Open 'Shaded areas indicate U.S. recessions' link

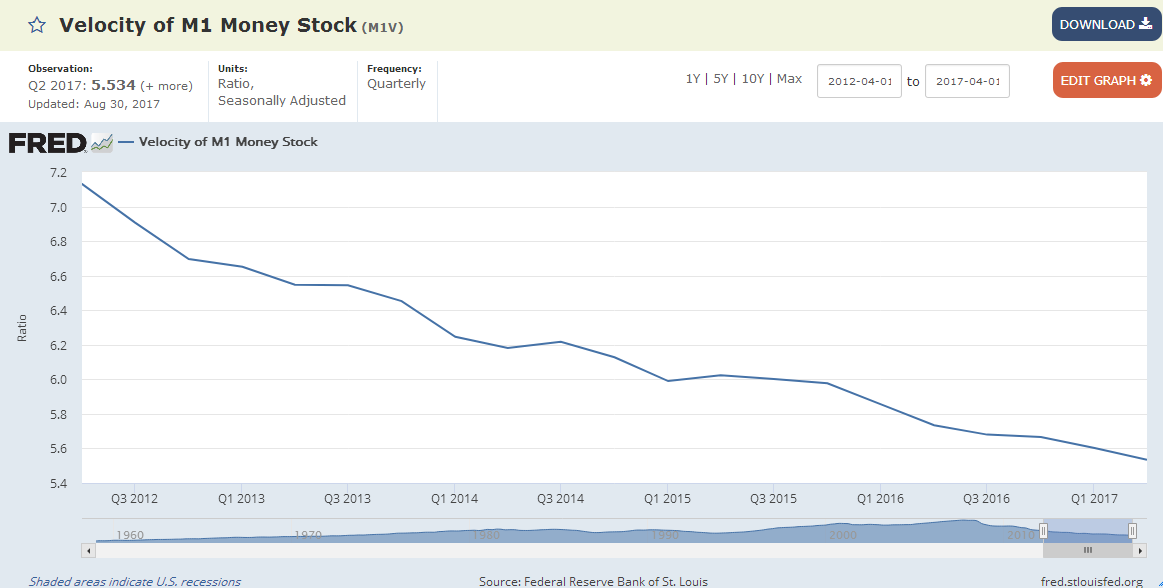click(x=134, y=581)
